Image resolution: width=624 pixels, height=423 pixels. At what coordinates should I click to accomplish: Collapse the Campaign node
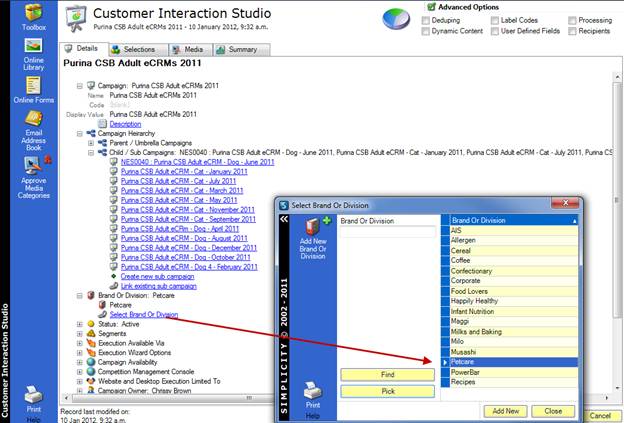[x=80, y=86]
